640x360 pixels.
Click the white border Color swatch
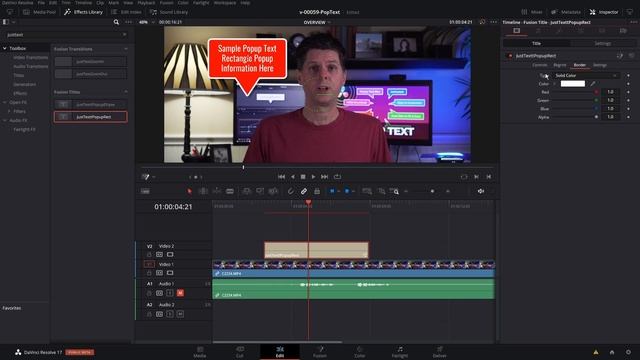(573, 84)
